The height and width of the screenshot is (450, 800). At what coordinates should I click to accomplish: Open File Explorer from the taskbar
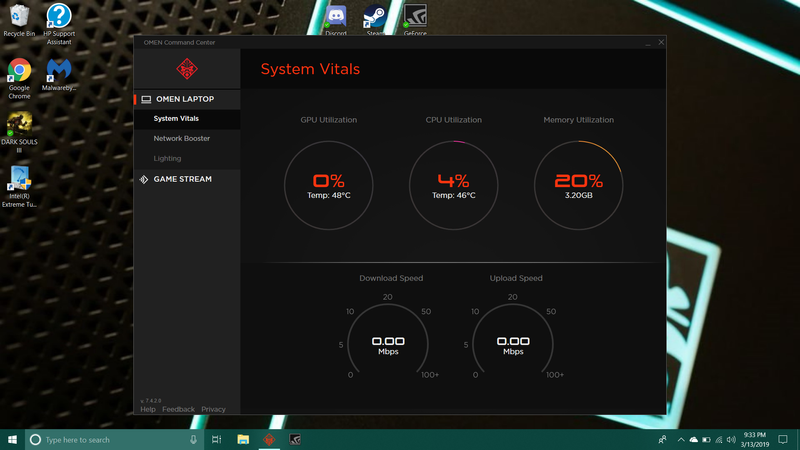tap(243, 439)
